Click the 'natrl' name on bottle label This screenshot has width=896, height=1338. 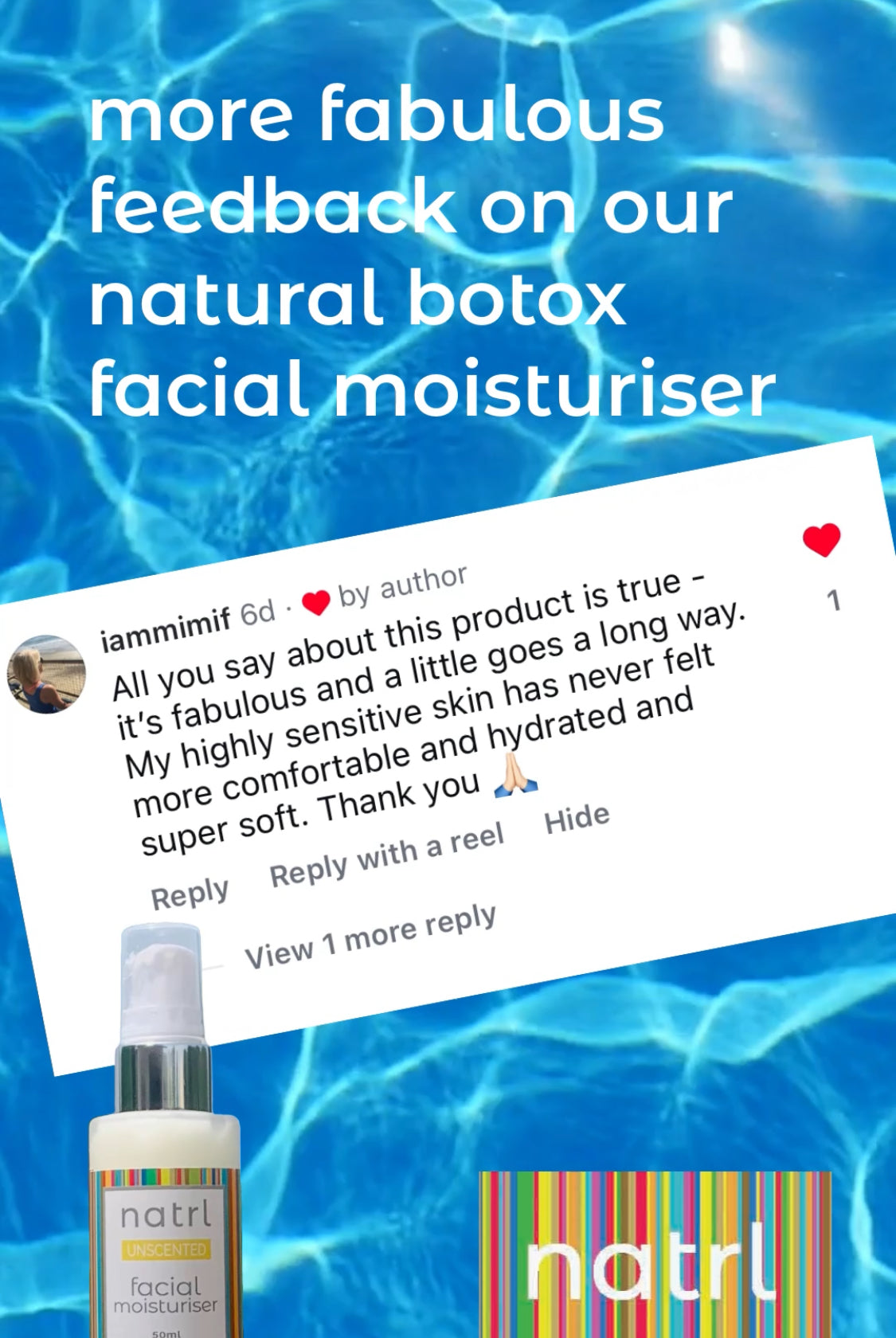pos(166,1215)
